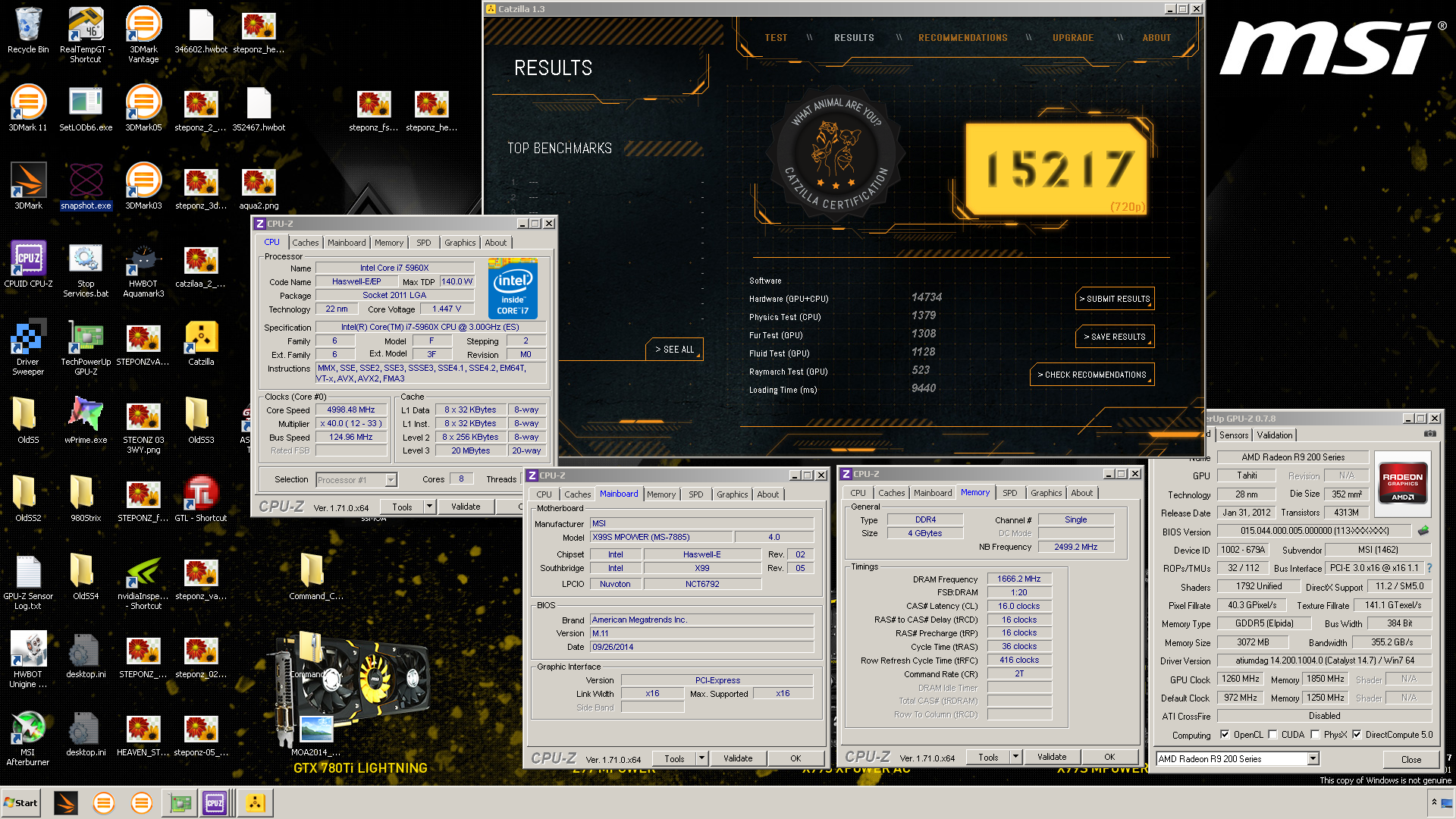Click the CHECK RECOMMENDATIONS button

click(x=1092, y=375)
